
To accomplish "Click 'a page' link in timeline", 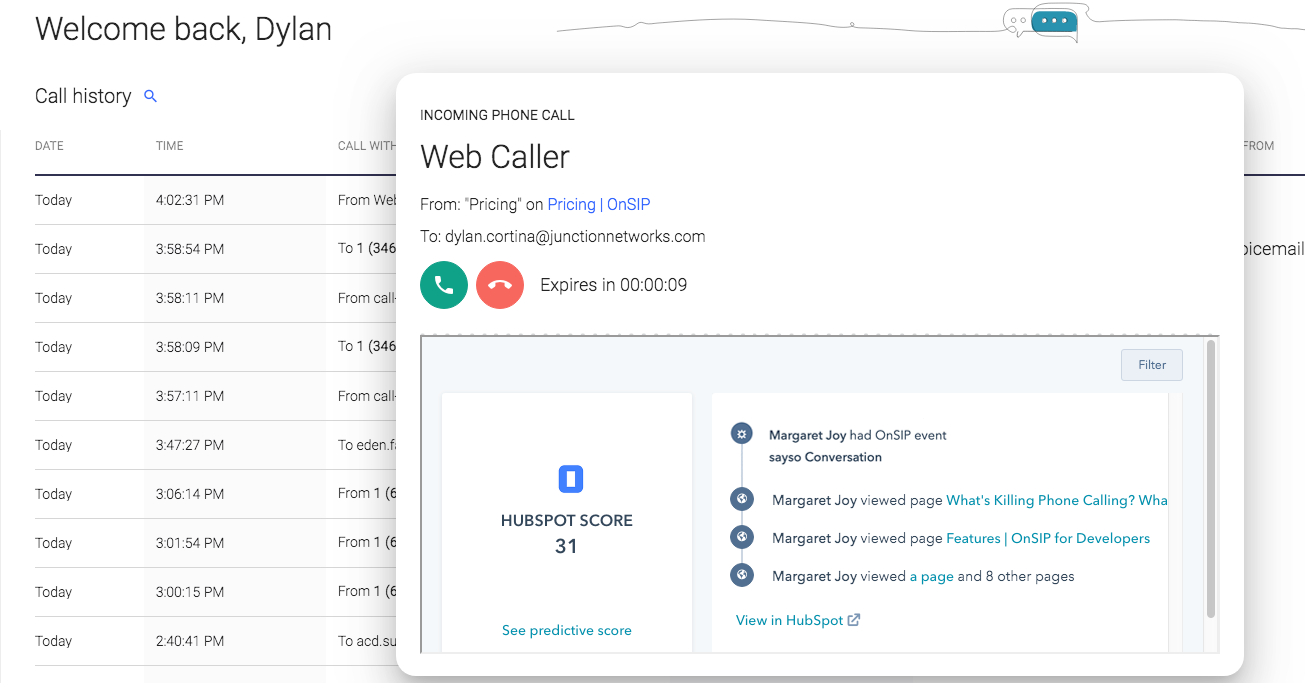I will tap(931, 576).
